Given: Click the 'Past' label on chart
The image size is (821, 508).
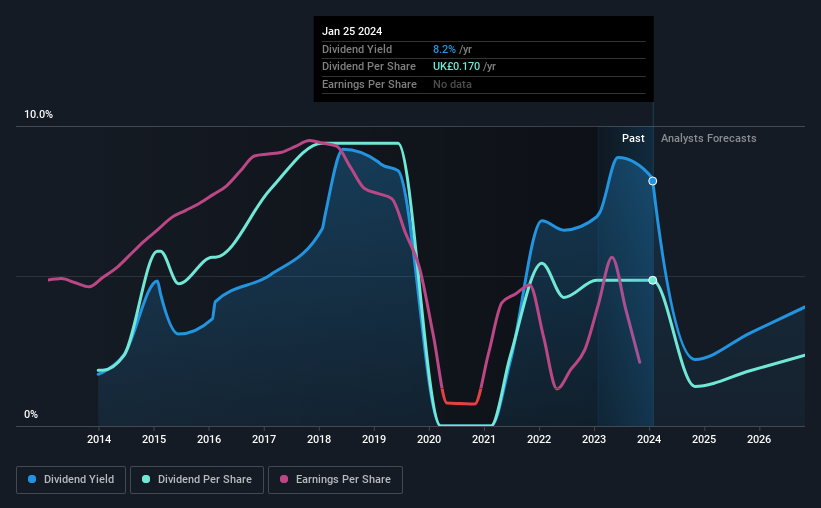Looking at the screenshot, I should click(633, 138).
